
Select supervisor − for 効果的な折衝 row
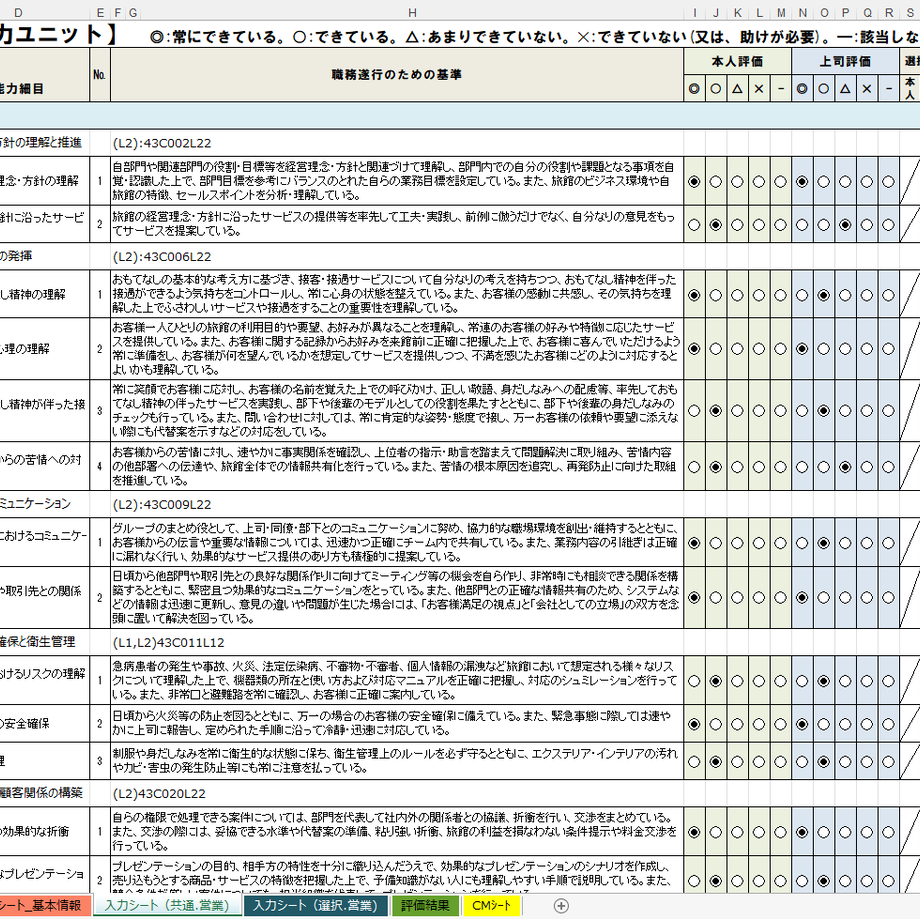889,832
